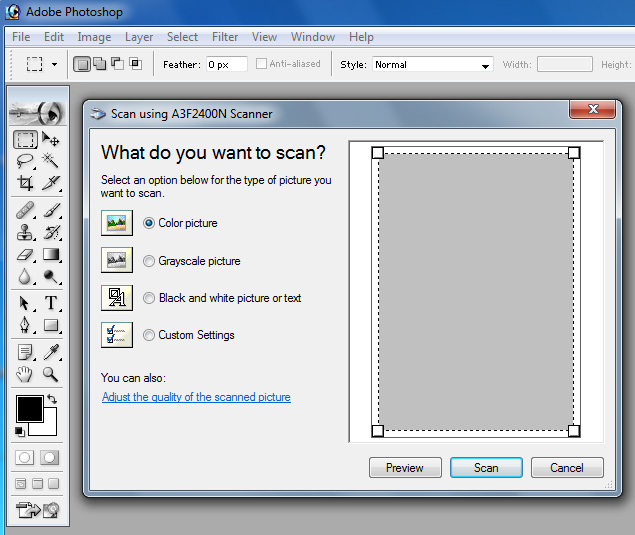Viewport: 635px width, 535px height.
Task: Choose Black and white picture or text
Action: (x=149, y=298)
